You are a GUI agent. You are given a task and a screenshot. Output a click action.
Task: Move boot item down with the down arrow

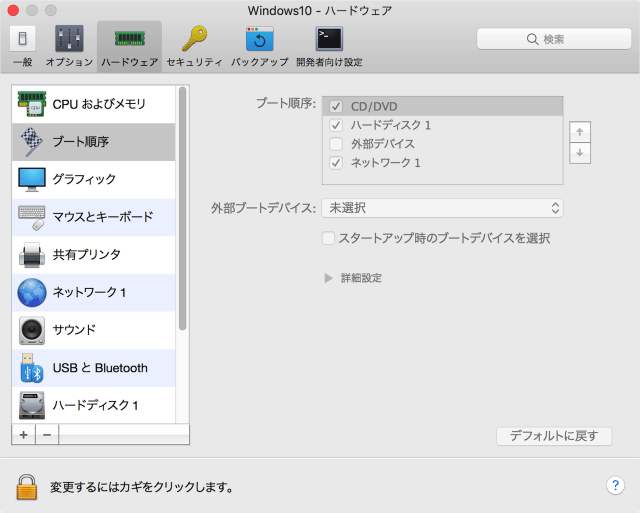tap(579, 153)
